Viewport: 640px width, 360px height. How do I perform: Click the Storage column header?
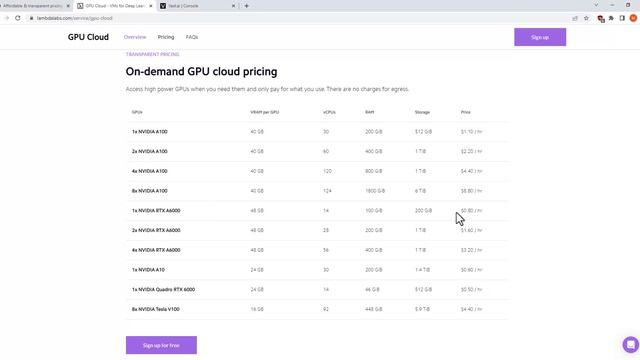[x=422, y=112]
